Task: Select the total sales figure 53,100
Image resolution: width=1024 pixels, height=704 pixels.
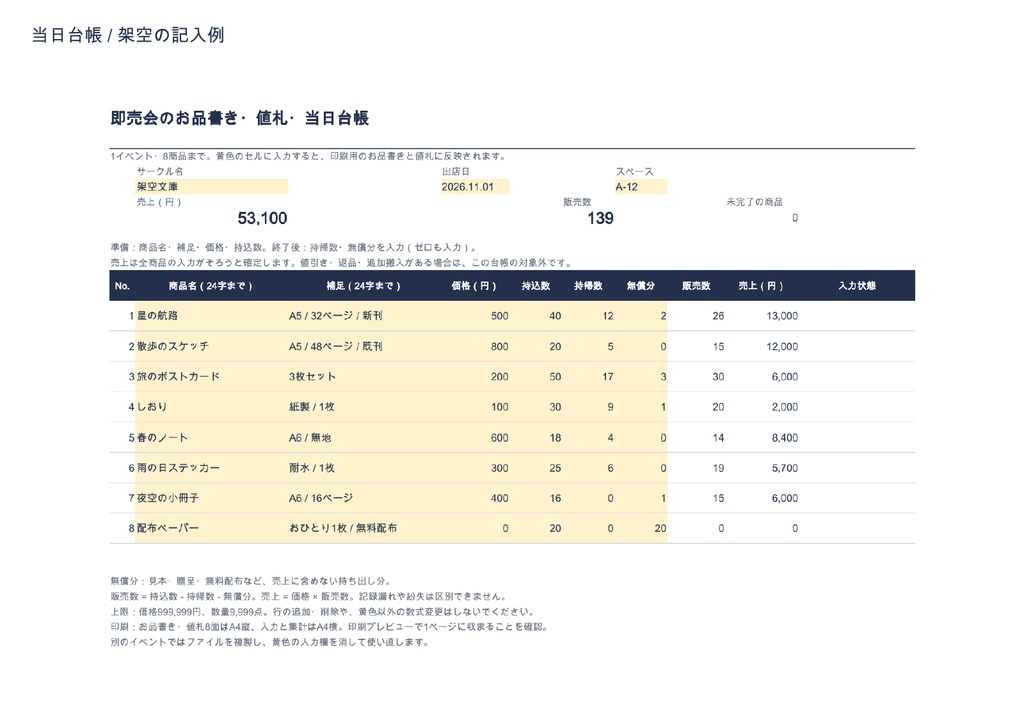Action: [x=262, y=218]
